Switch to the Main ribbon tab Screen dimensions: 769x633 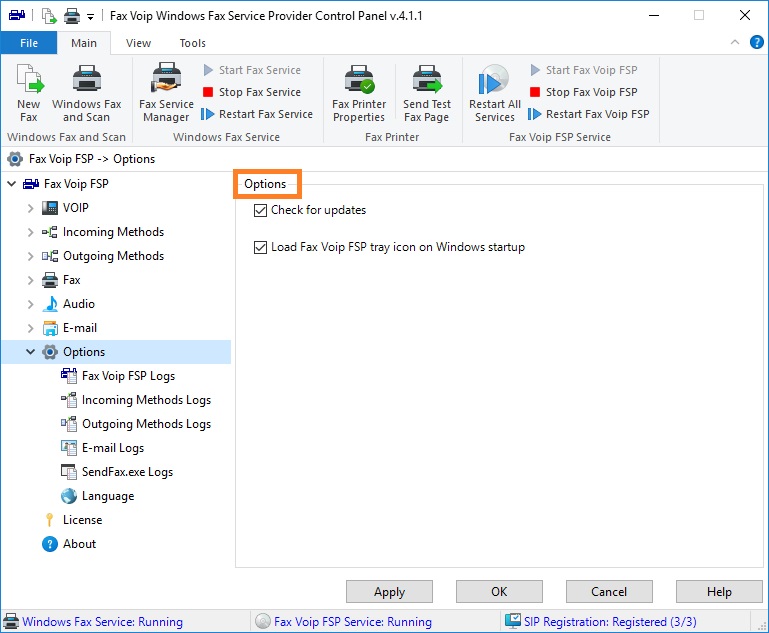pyautogui.click(x=84, y=43)
